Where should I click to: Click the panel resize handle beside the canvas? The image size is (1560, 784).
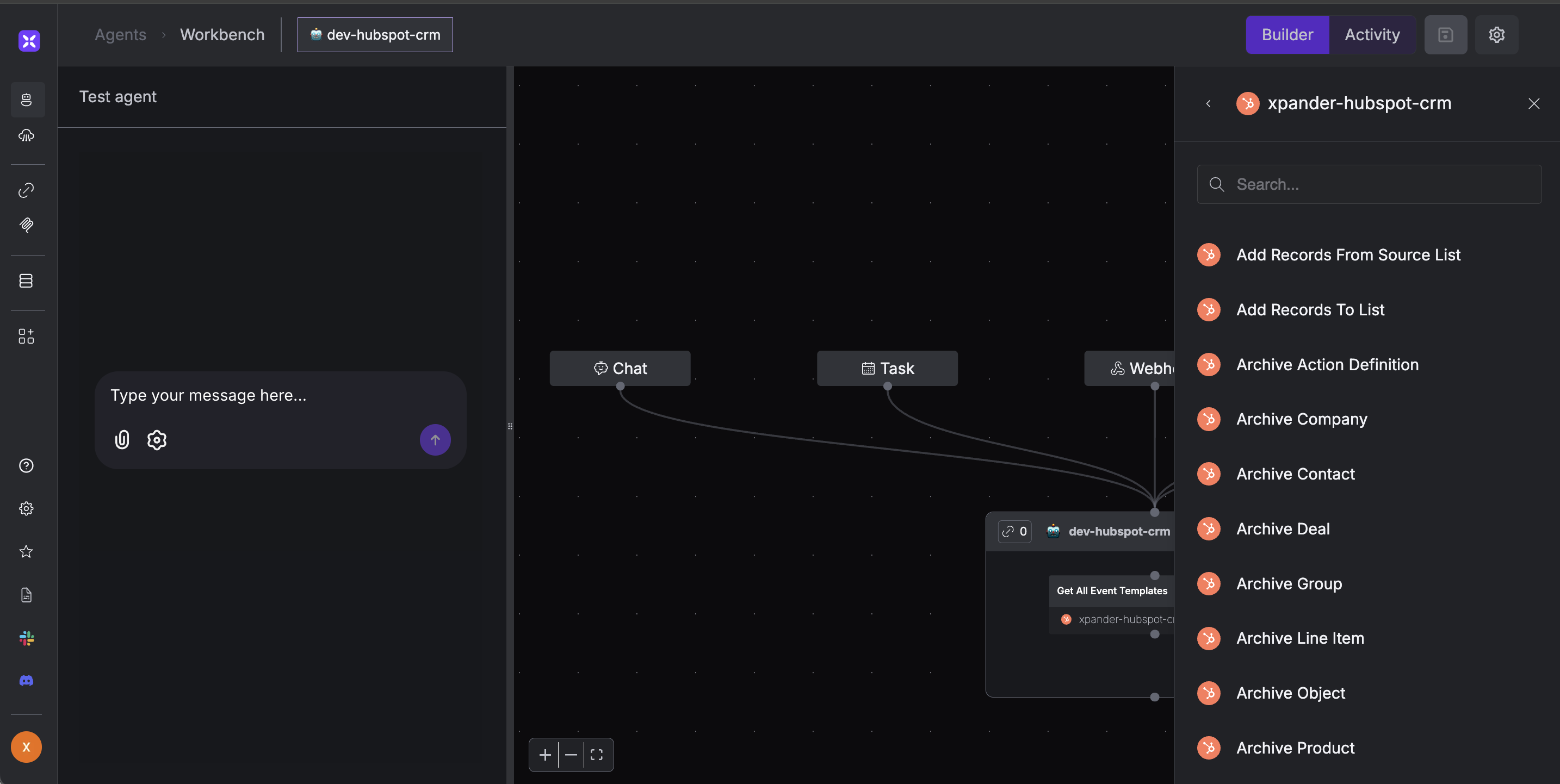tap(510, 426)
